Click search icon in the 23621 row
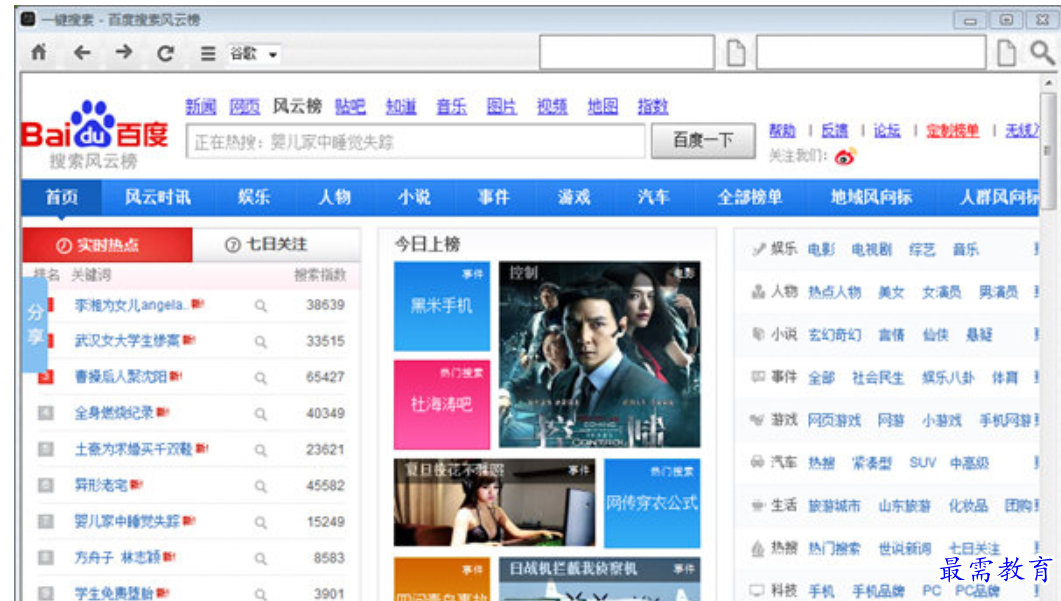1061x601 pixels. [261, 450]
